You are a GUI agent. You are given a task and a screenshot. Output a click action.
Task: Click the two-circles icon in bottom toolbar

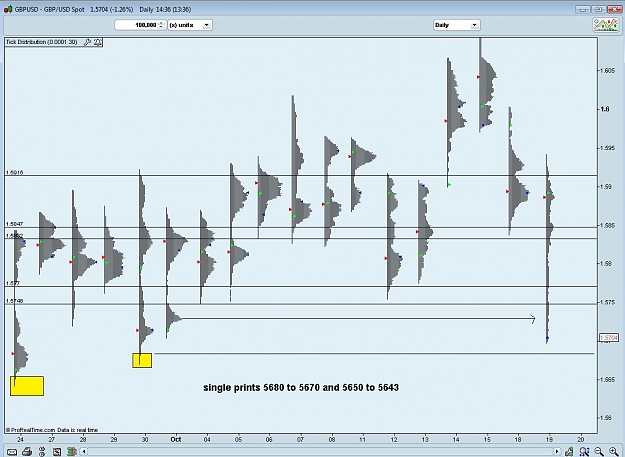pos(42,451)
